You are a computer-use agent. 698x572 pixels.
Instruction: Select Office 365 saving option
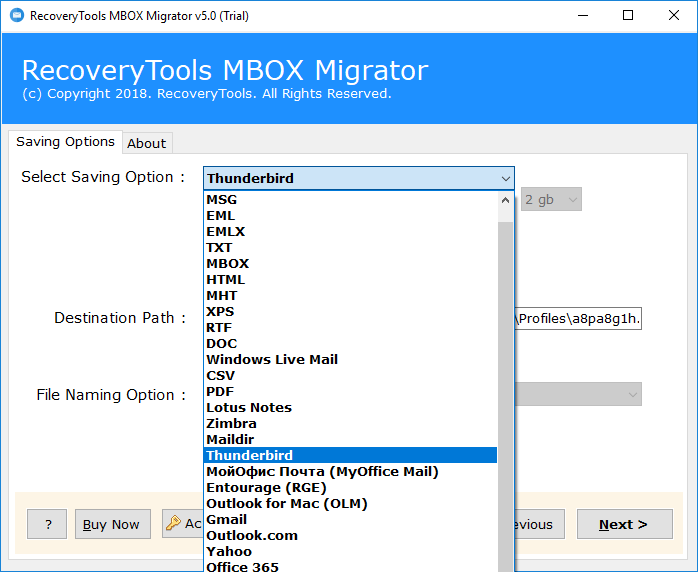point(350,566)
